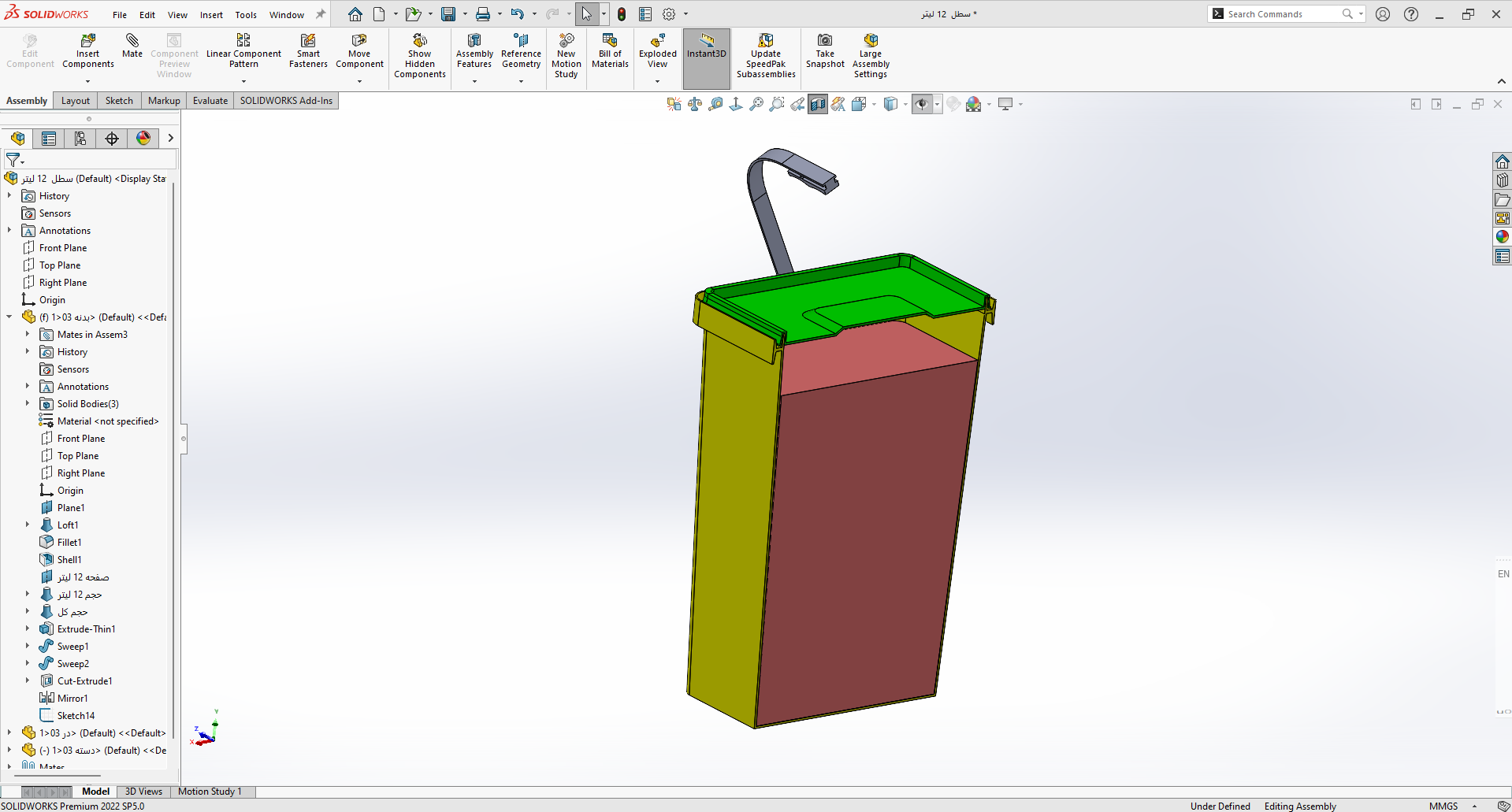Open the File menu
1512x812 pixels.
point(120,15)
